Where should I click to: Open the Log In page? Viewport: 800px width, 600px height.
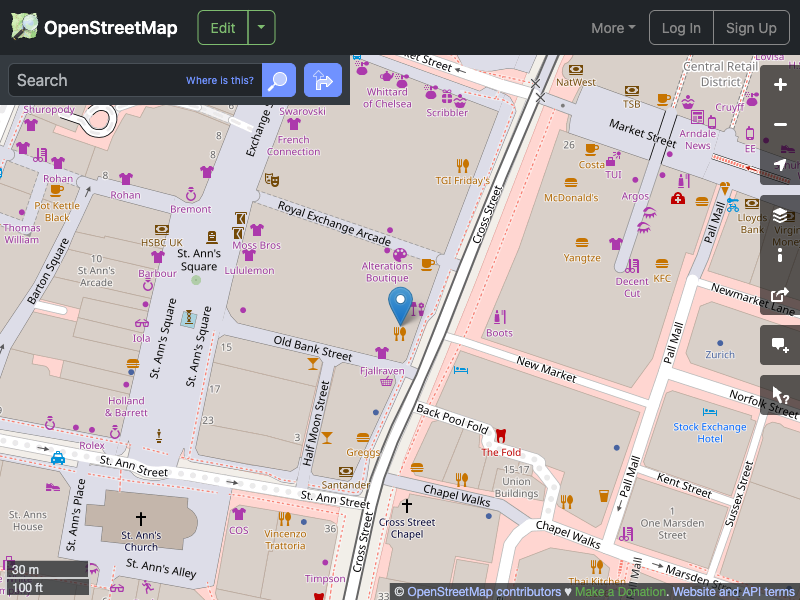point(681,27)
